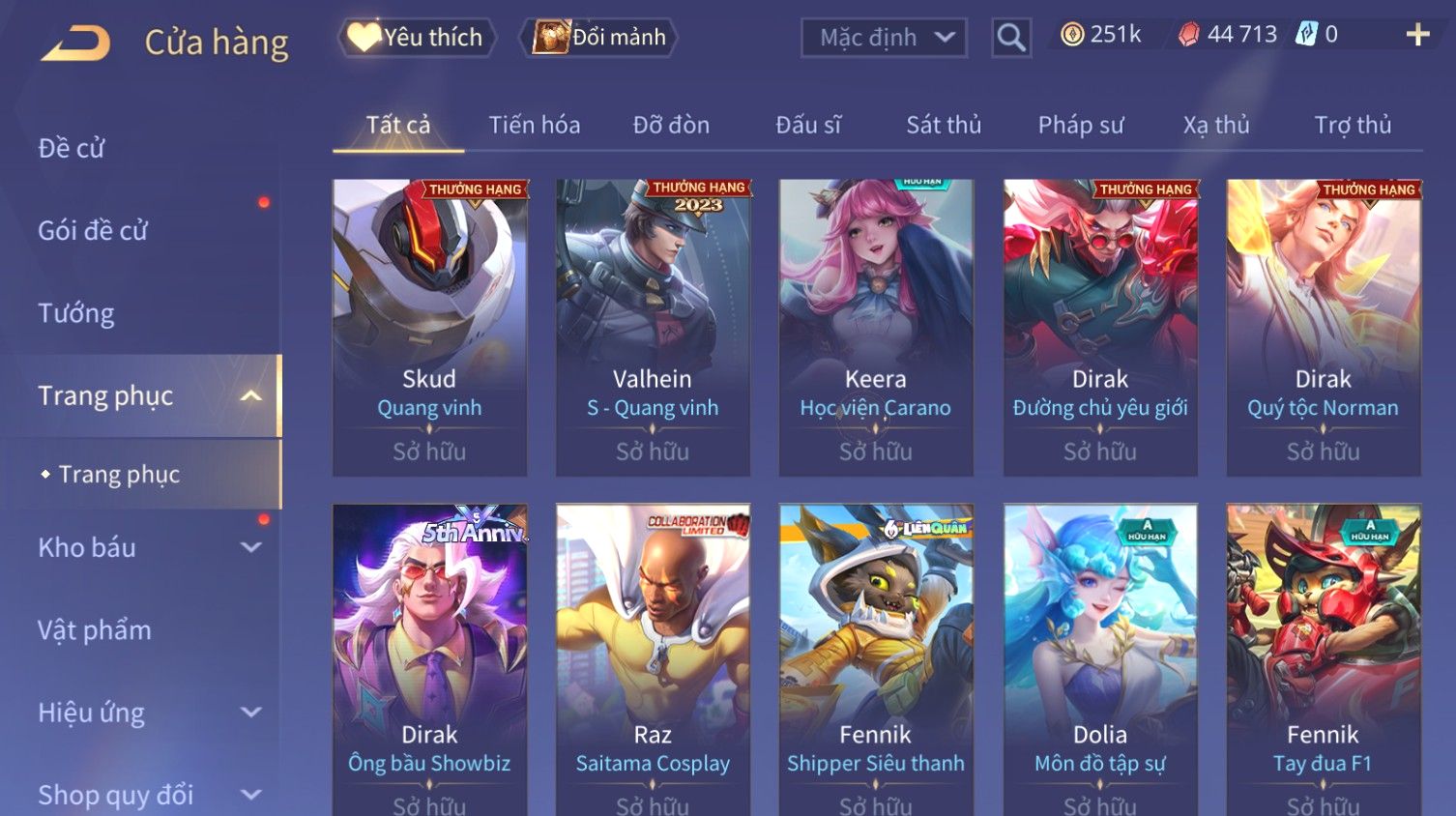The image size is (1456, 816).
Task: Tap the gold coin currency icon
Action: [1071, 35]
